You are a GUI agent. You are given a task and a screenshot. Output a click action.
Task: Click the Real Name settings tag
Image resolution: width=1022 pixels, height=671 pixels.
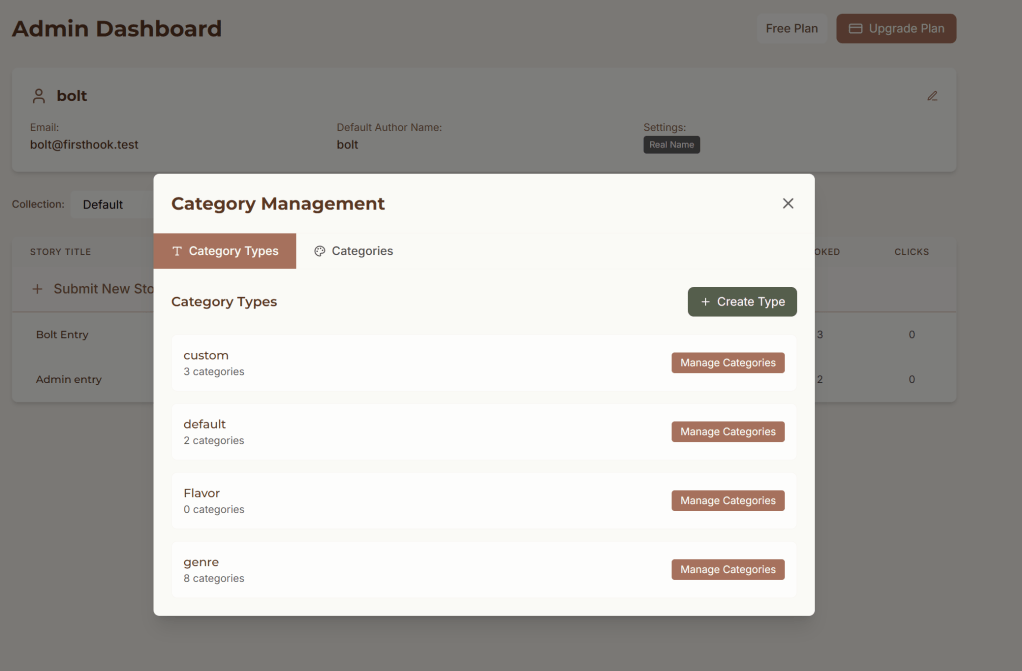pyautogui.click(x=671, y=145)
